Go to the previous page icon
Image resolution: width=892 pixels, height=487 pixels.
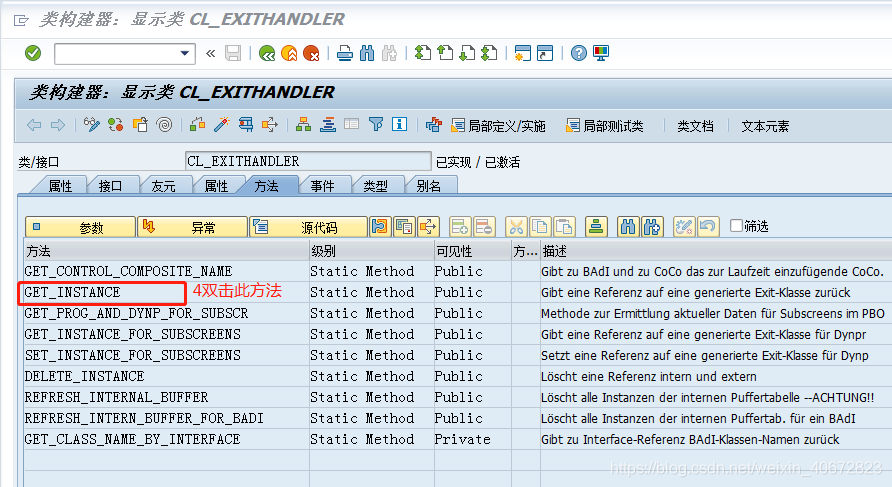click(444, 53)
